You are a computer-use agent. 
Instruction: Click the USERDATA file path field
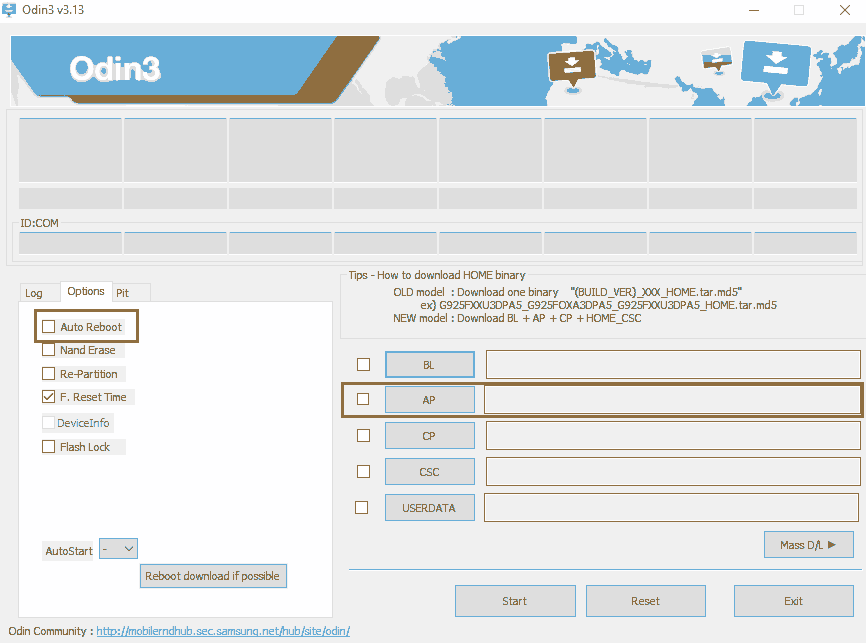click(672, 507)
